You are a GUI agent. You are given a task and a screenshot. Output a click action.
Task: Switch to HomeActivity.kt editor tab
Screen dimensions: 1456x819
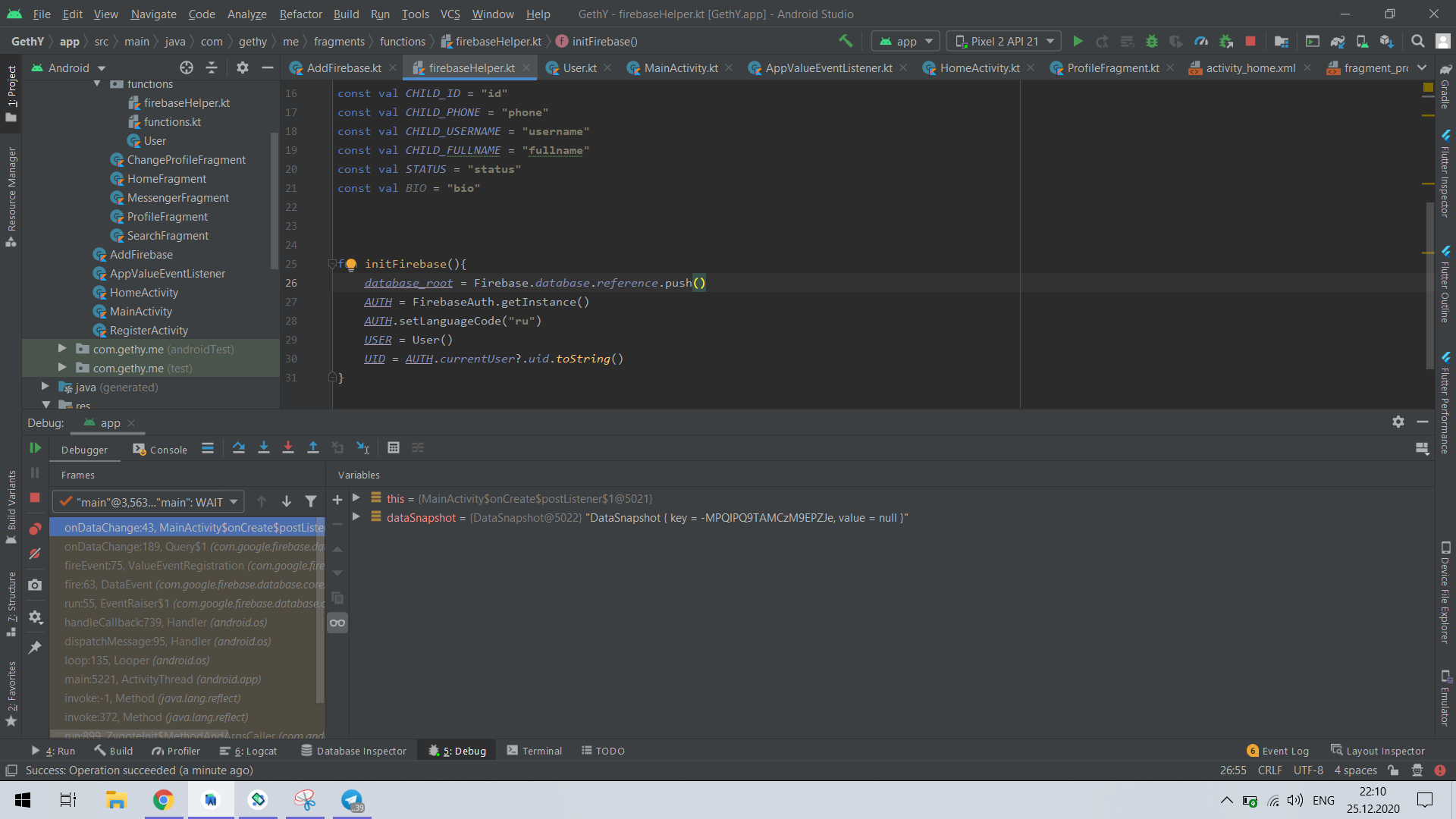click(979, 67)
